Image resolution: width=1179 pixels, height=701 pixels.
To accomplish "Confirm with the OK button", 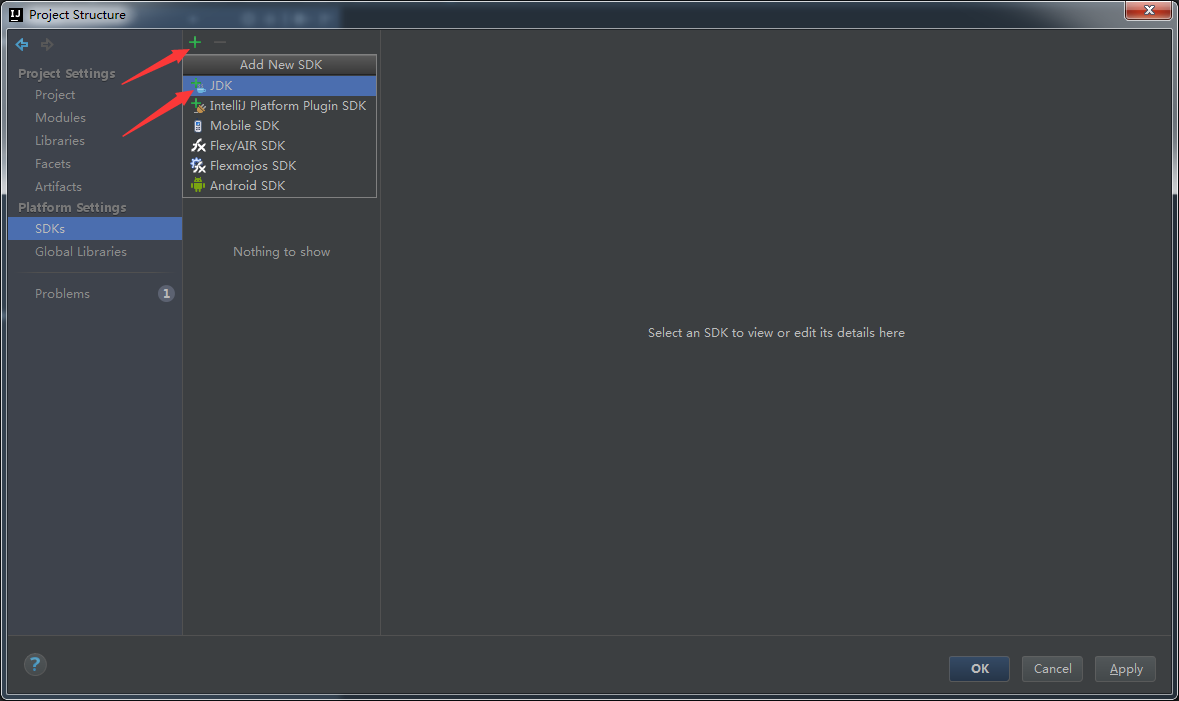I will (x=979, y=669).
